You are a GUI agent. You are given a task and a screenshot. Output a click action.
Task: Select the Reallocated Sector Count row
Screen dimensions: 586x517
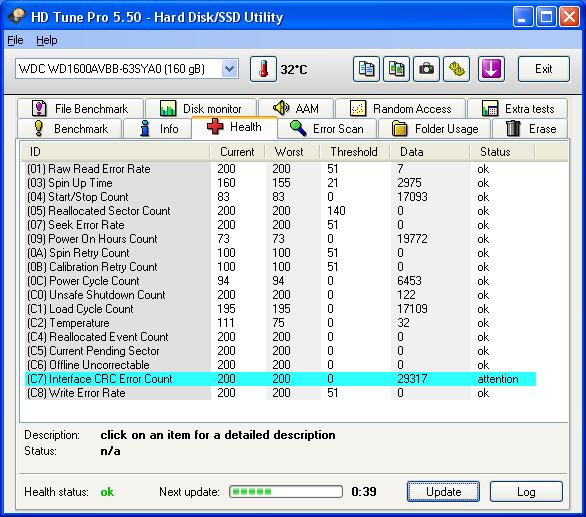tap(281, 211)
